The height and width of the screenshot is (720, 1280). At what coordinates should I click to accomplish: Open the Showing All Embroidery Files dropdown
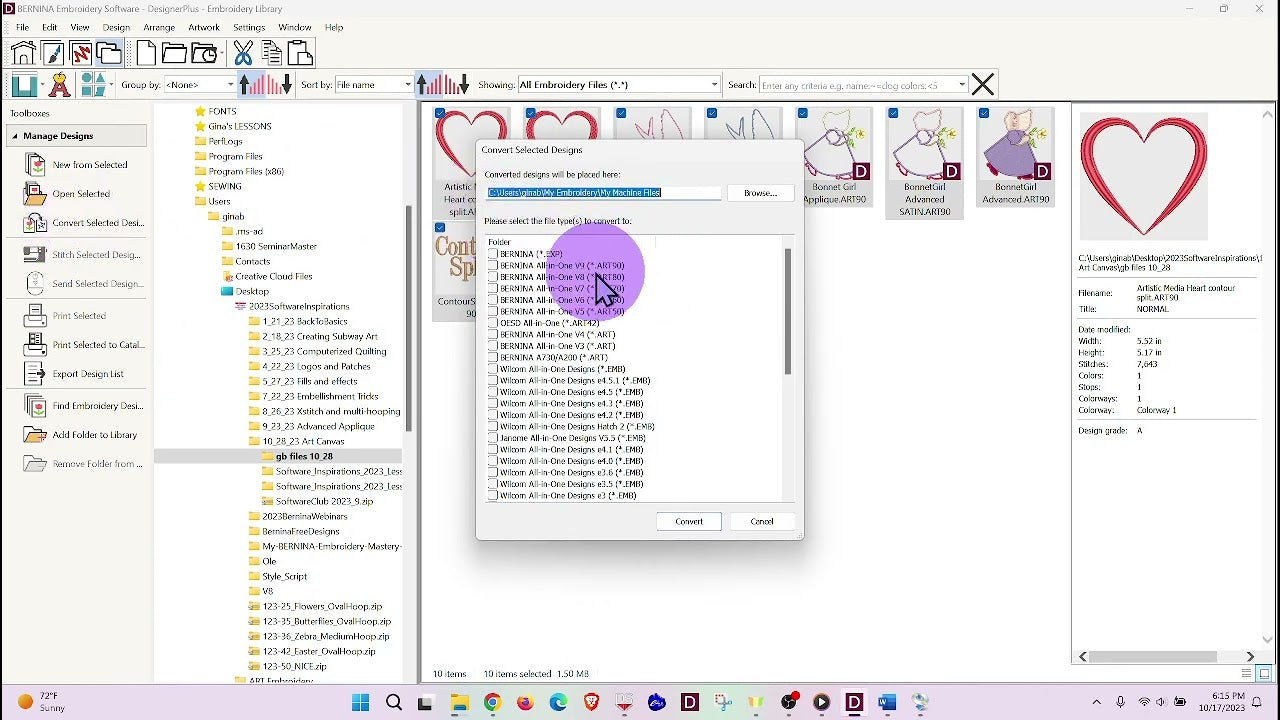pos(619,85)
